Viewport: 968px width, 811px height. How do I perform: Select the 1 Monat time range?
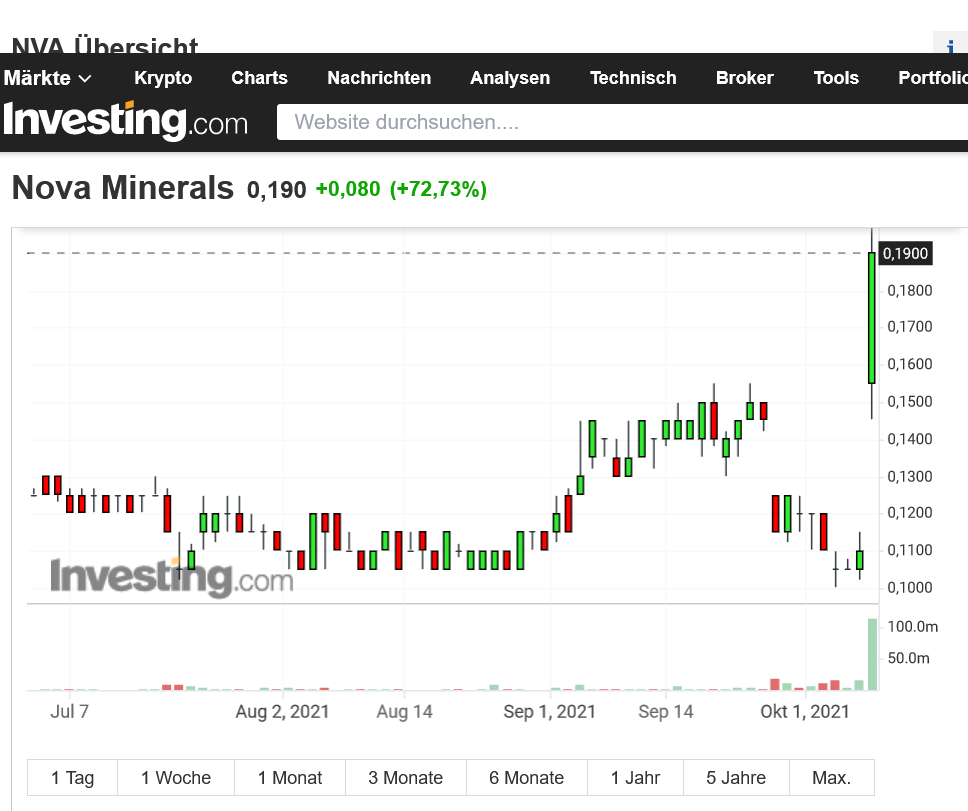(x=290, y=778)
